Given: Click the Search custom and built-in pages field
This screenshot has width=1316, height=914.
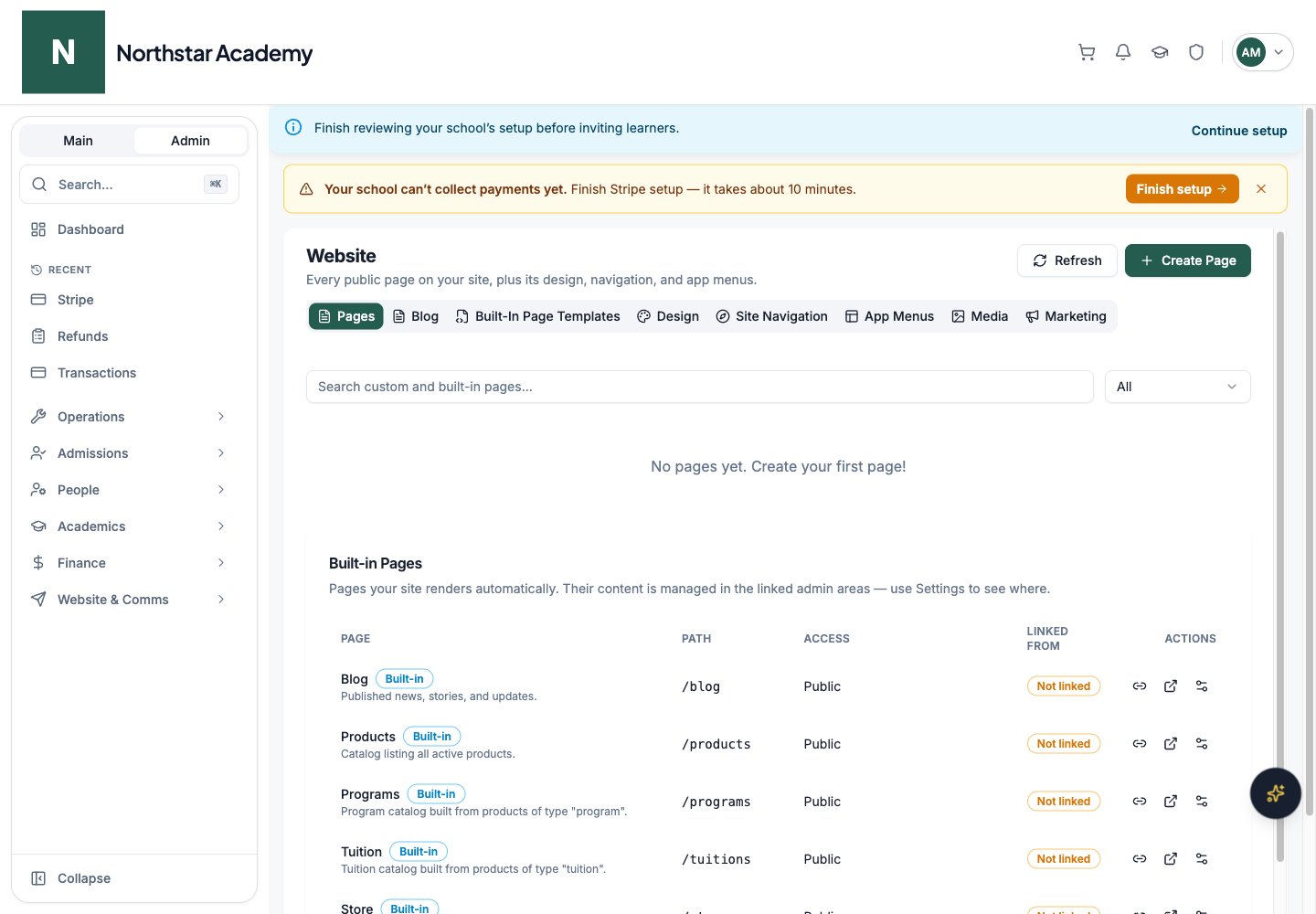Looking at the screenshot, I should coord(700,387).
